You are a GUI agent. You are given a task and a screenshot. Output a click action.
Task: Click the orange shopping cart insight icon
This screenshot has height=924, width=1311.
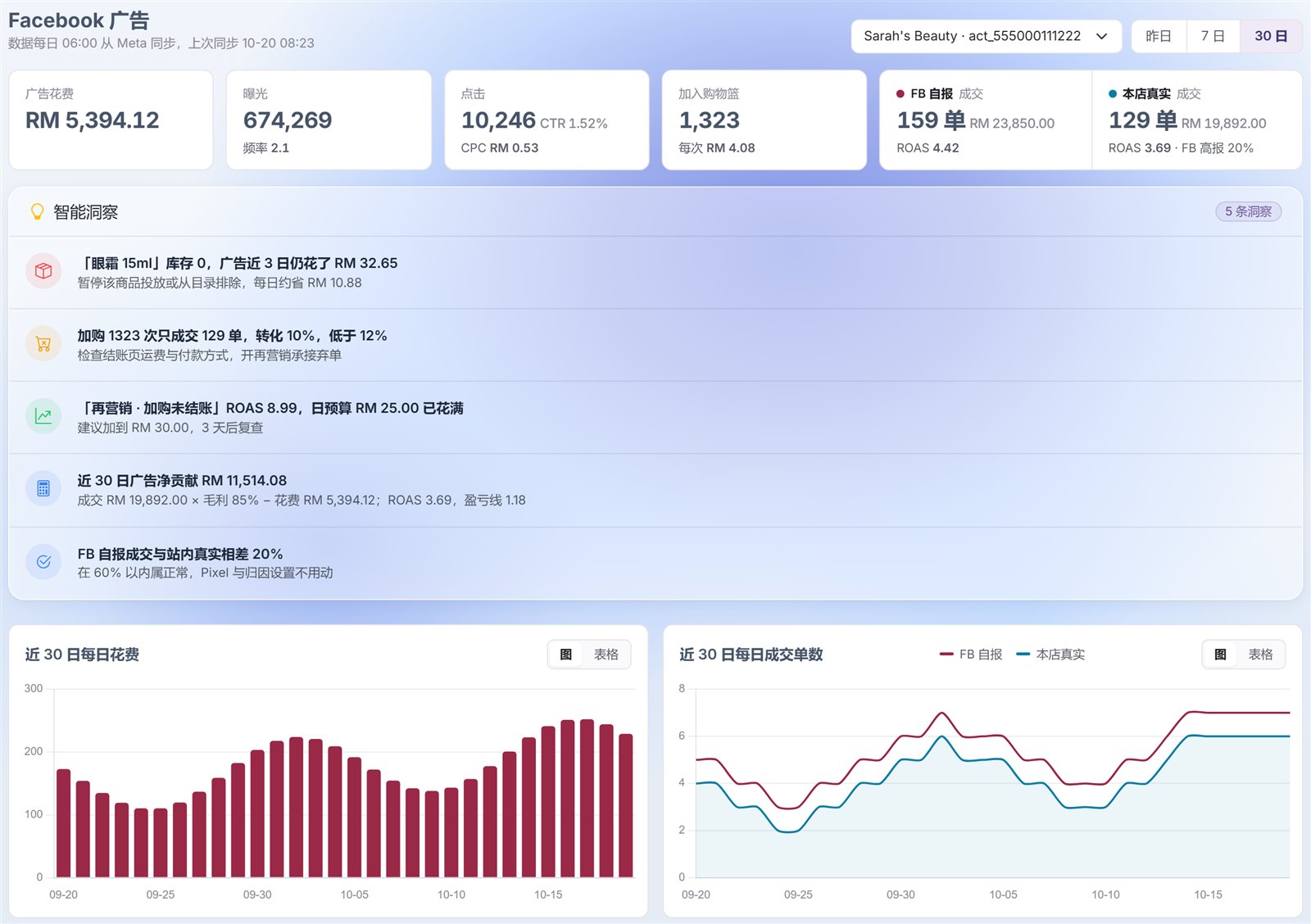point(43,344)
